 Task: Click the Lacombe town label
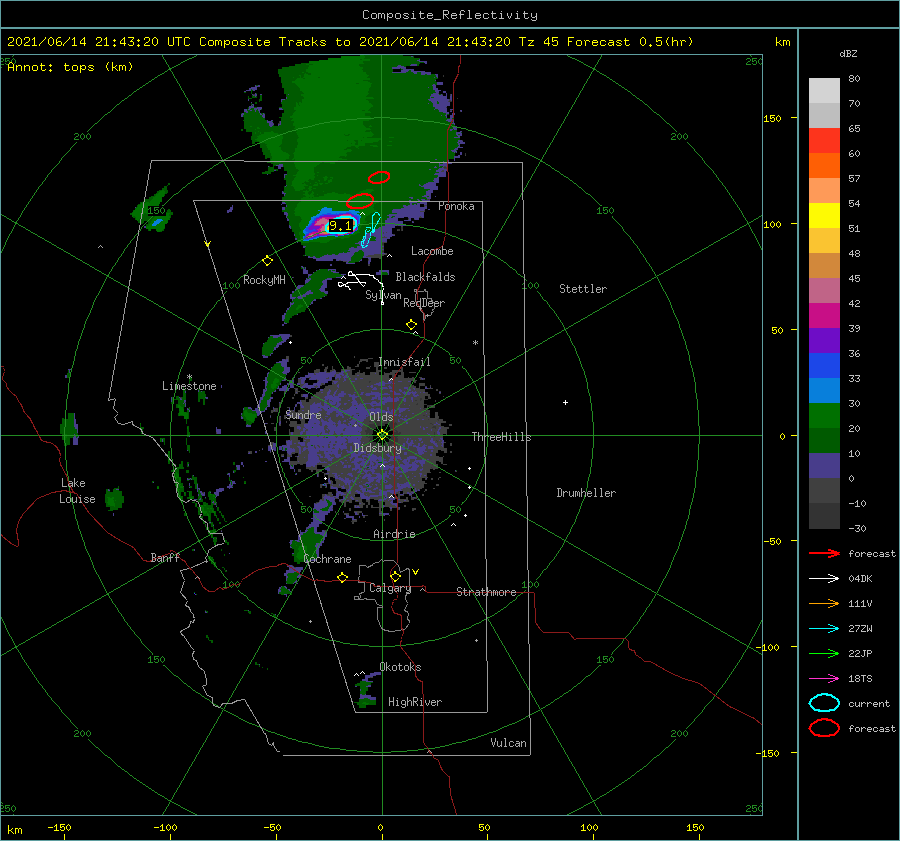pyautogui.click(x=432, y=251)
